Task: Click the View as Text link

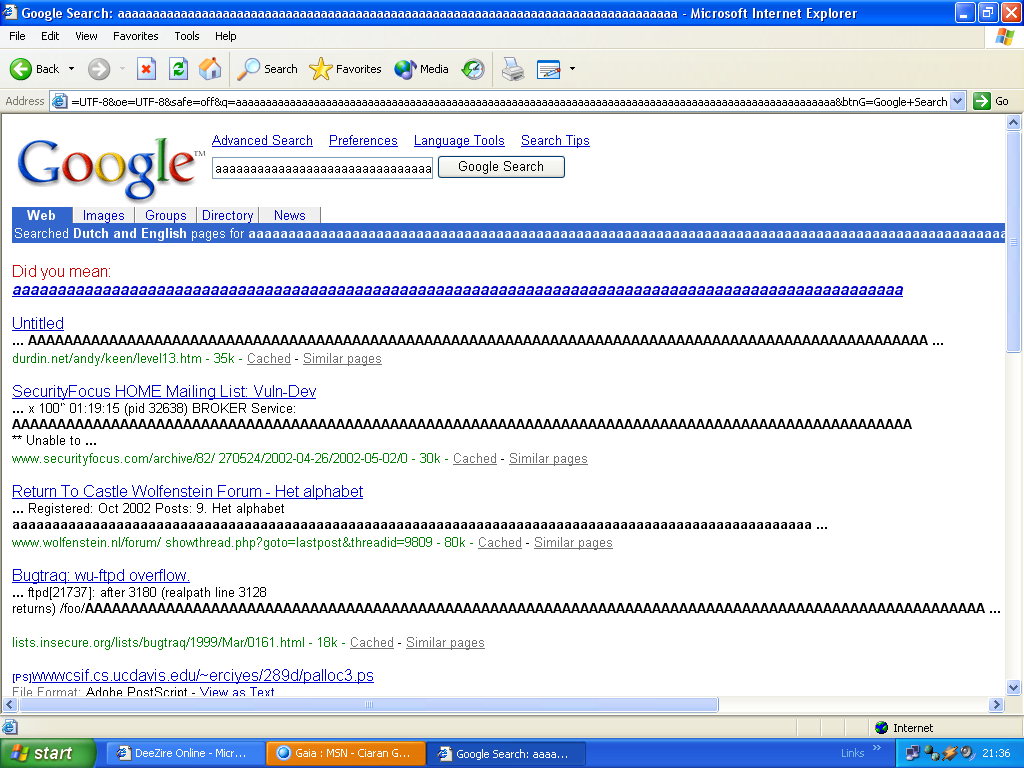Action: [x=236, y=691]
